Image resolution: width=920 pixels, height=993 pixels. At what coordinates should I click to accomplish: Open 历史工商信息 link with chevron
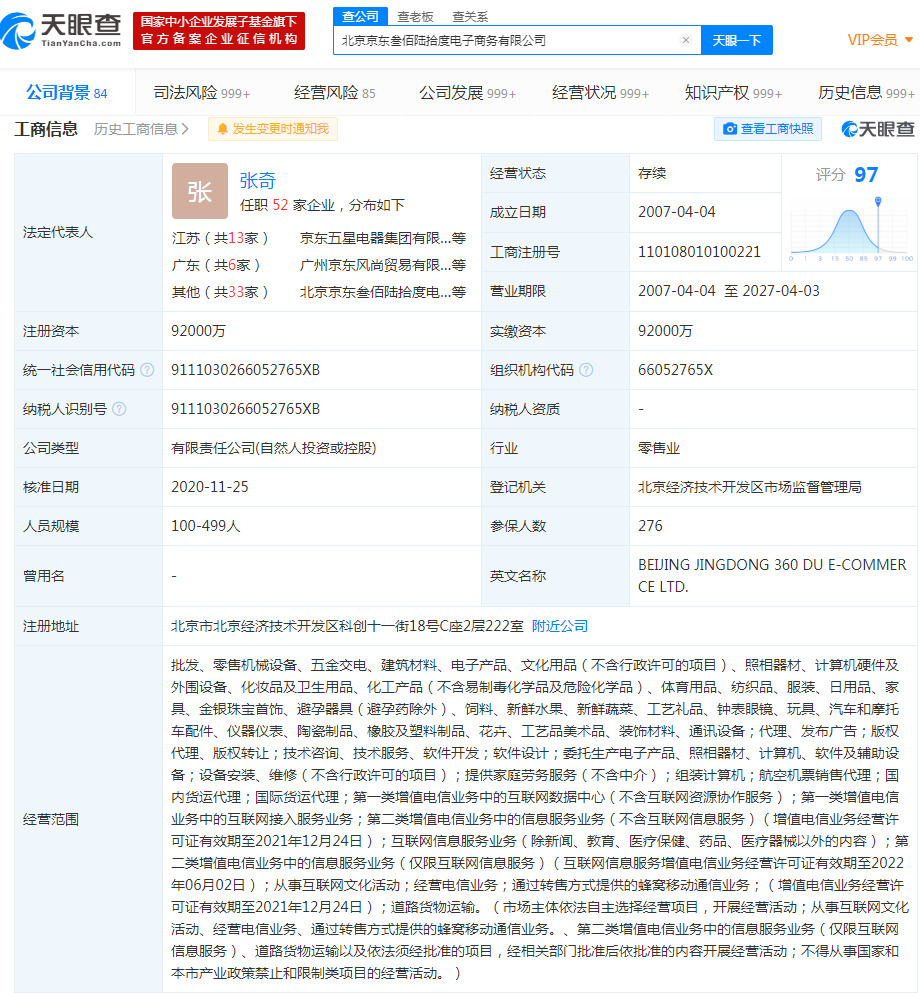click(141, 129)
